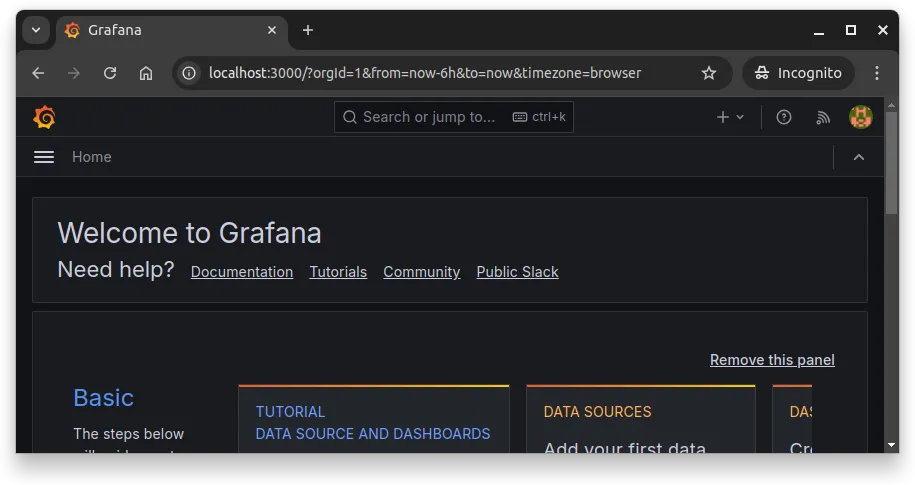Image resolution: width=915 pixels, height=485 pixels.
Task: Expand the plus New dropdown
Action: pos(730,117)
